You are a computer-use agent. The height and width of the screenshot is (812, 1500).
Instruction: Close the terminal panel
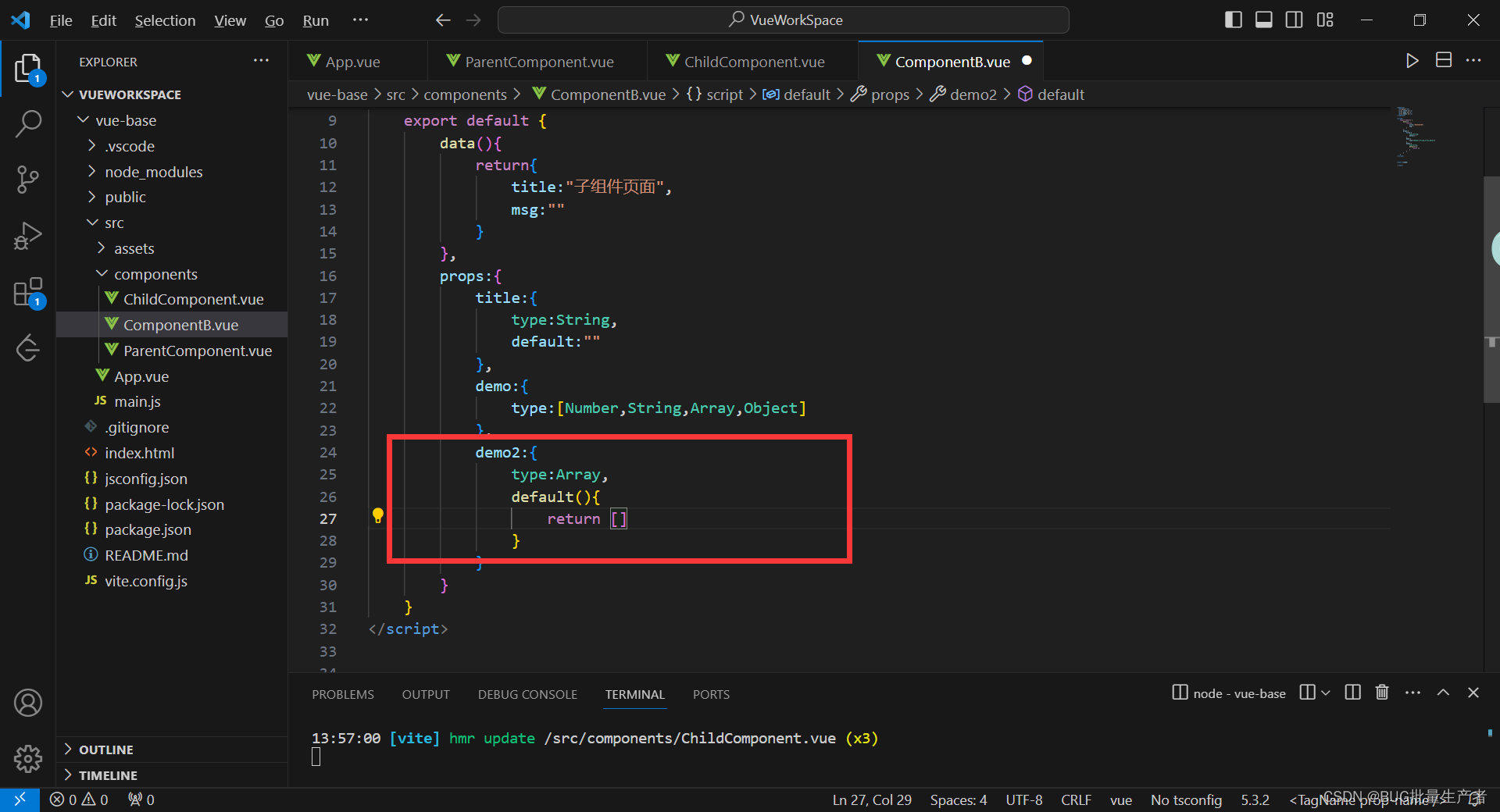click(1473, 693)
